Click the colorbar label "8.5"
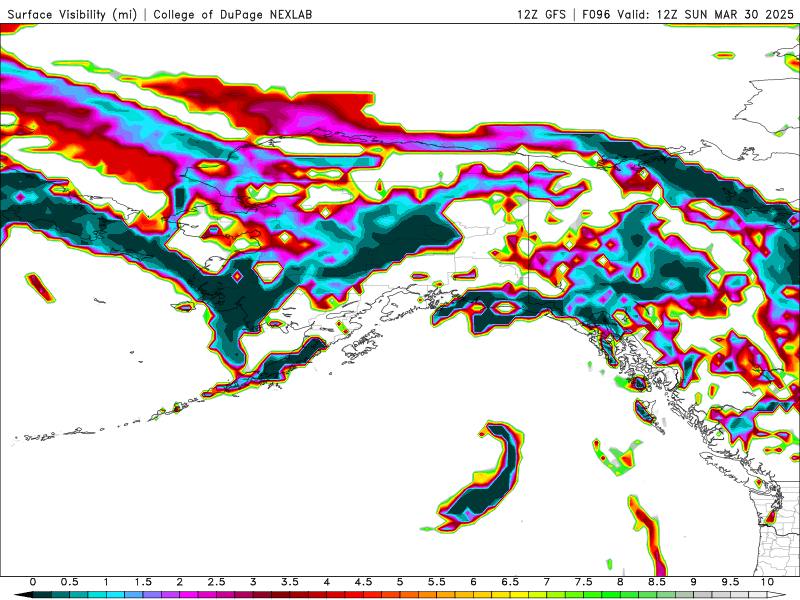The image size is (800, 600). coord(657,582)
